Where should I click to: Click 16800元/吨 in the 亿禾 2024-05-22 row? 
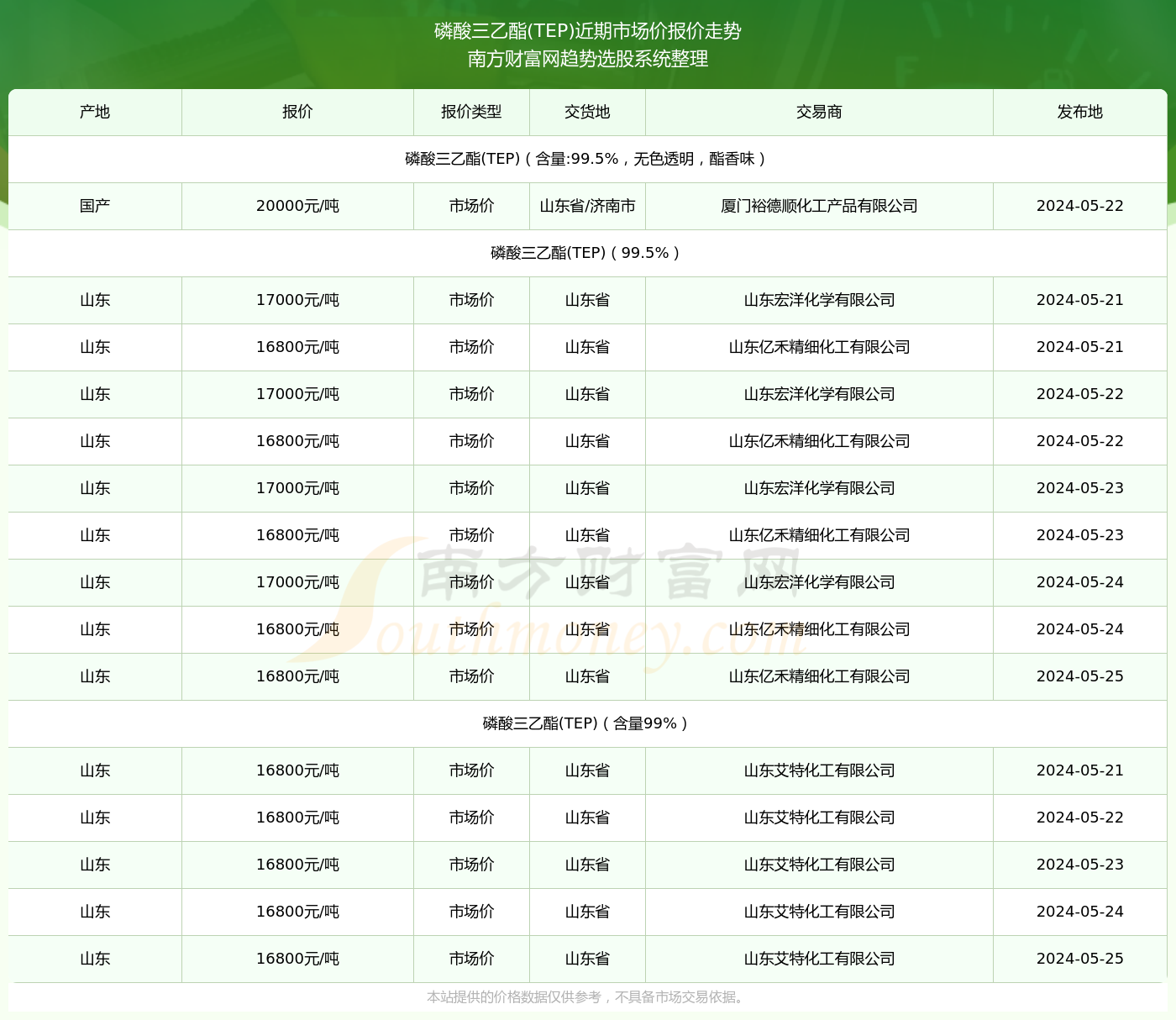click(297, 441)
